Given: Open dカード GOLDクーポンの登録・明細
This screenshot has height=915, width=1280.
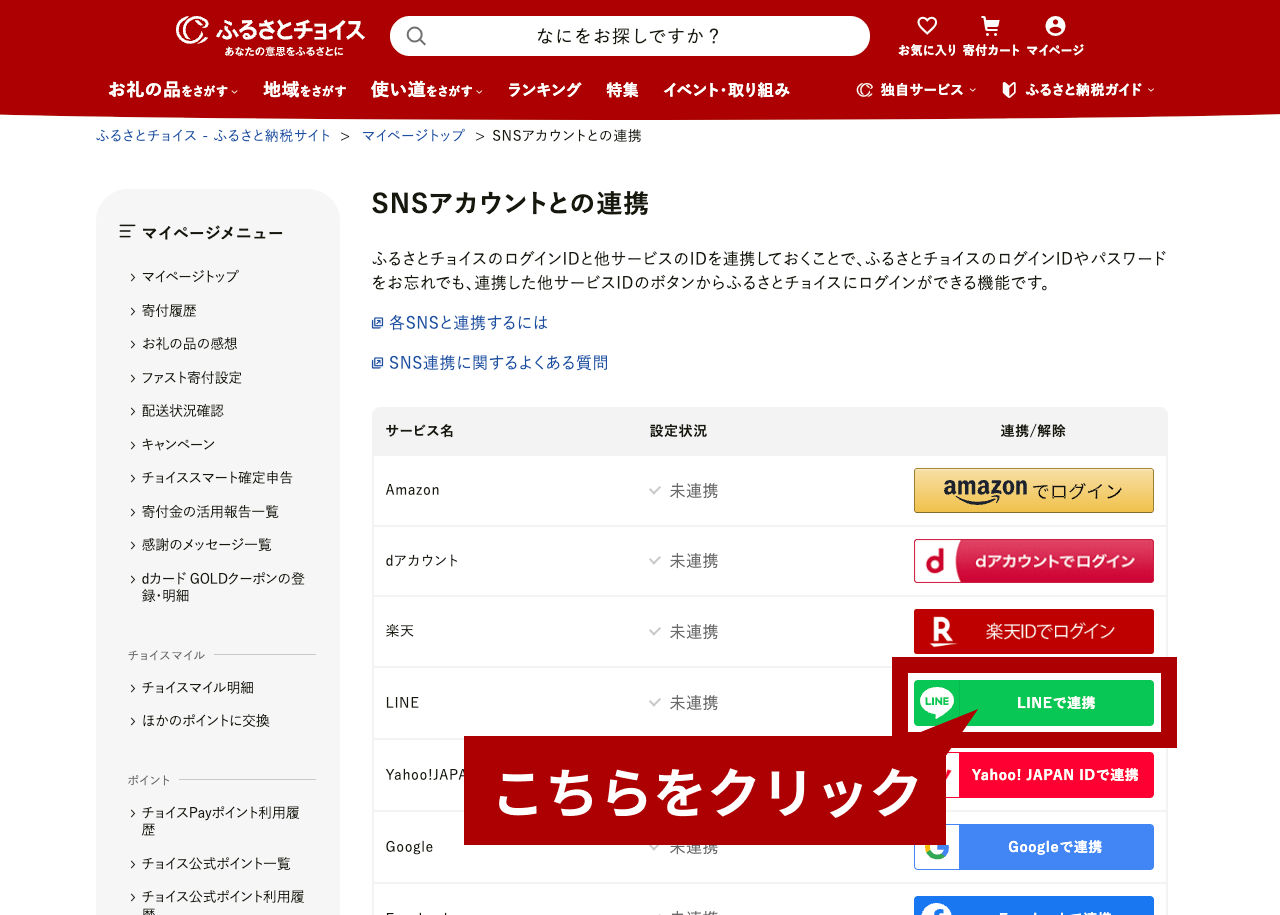Looking at the screenshot, I should [223, 587].
